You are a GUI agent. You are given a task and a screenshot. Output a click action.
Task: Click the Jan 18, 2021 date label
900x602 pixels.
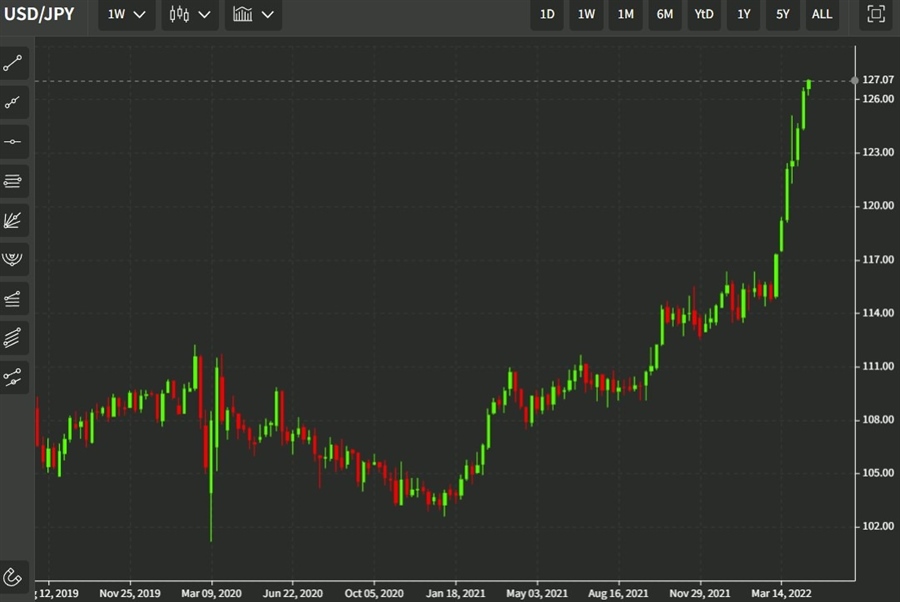455,593
